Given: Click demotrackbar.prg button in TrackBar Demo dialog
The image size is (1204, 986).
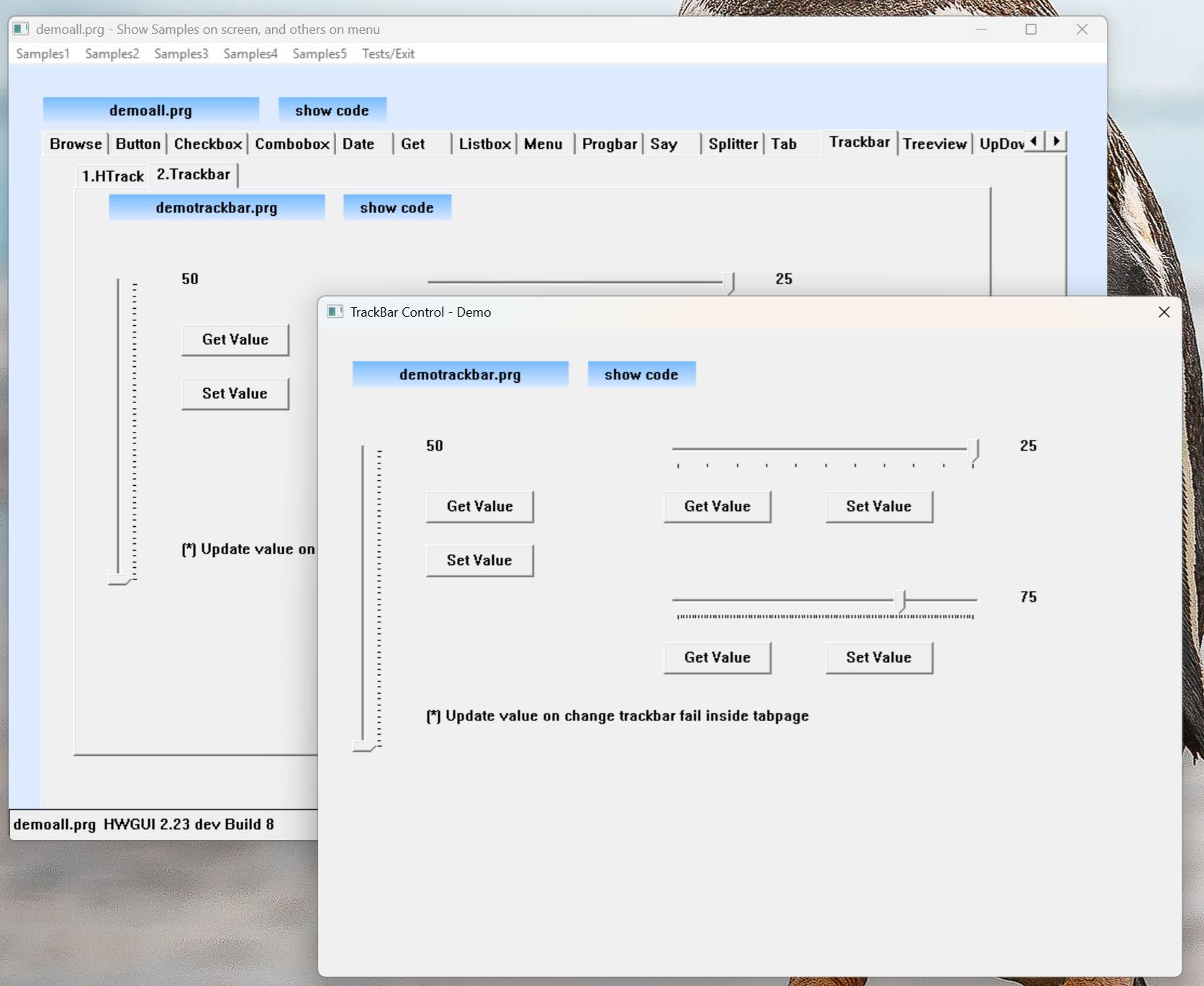Looking at the screenshot, I should coord(461,374).
